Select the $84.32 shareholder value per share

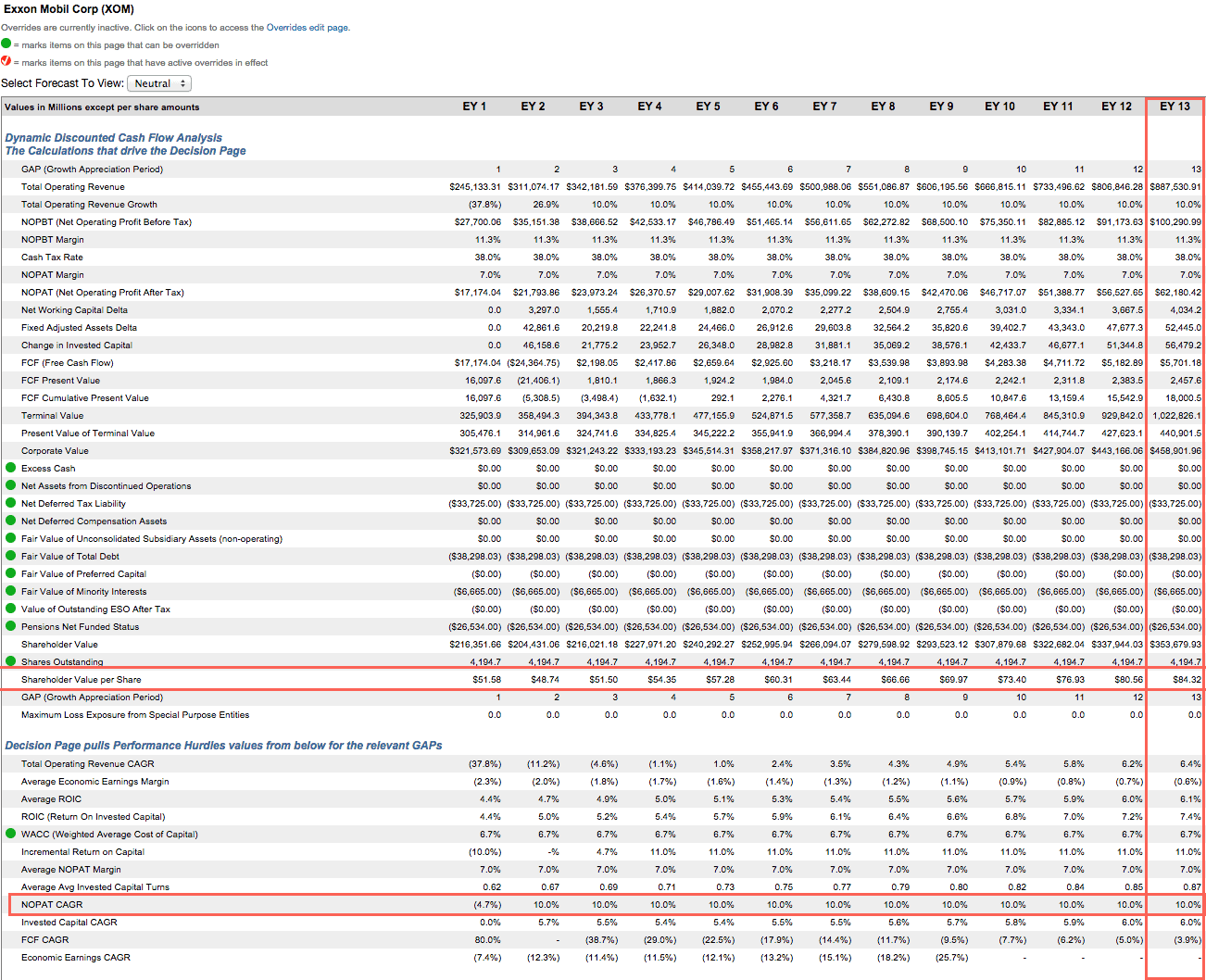pos(1187,680)
